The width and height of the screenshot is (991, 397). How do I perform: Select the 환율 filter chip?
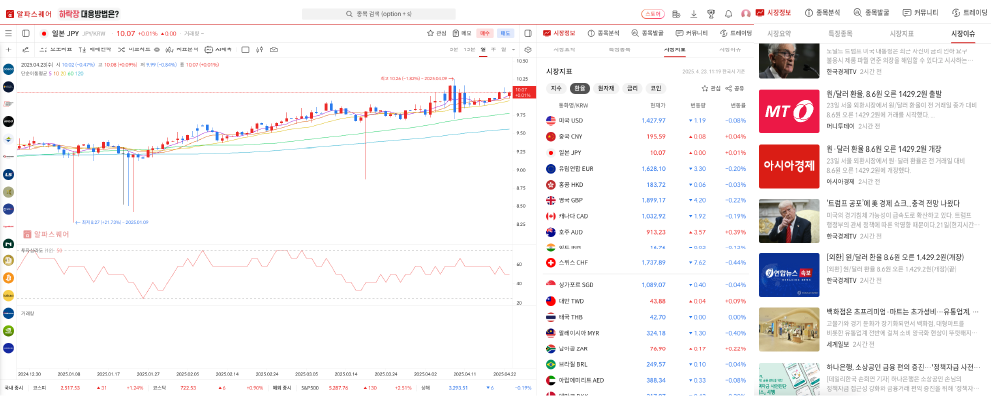point(579,89)
